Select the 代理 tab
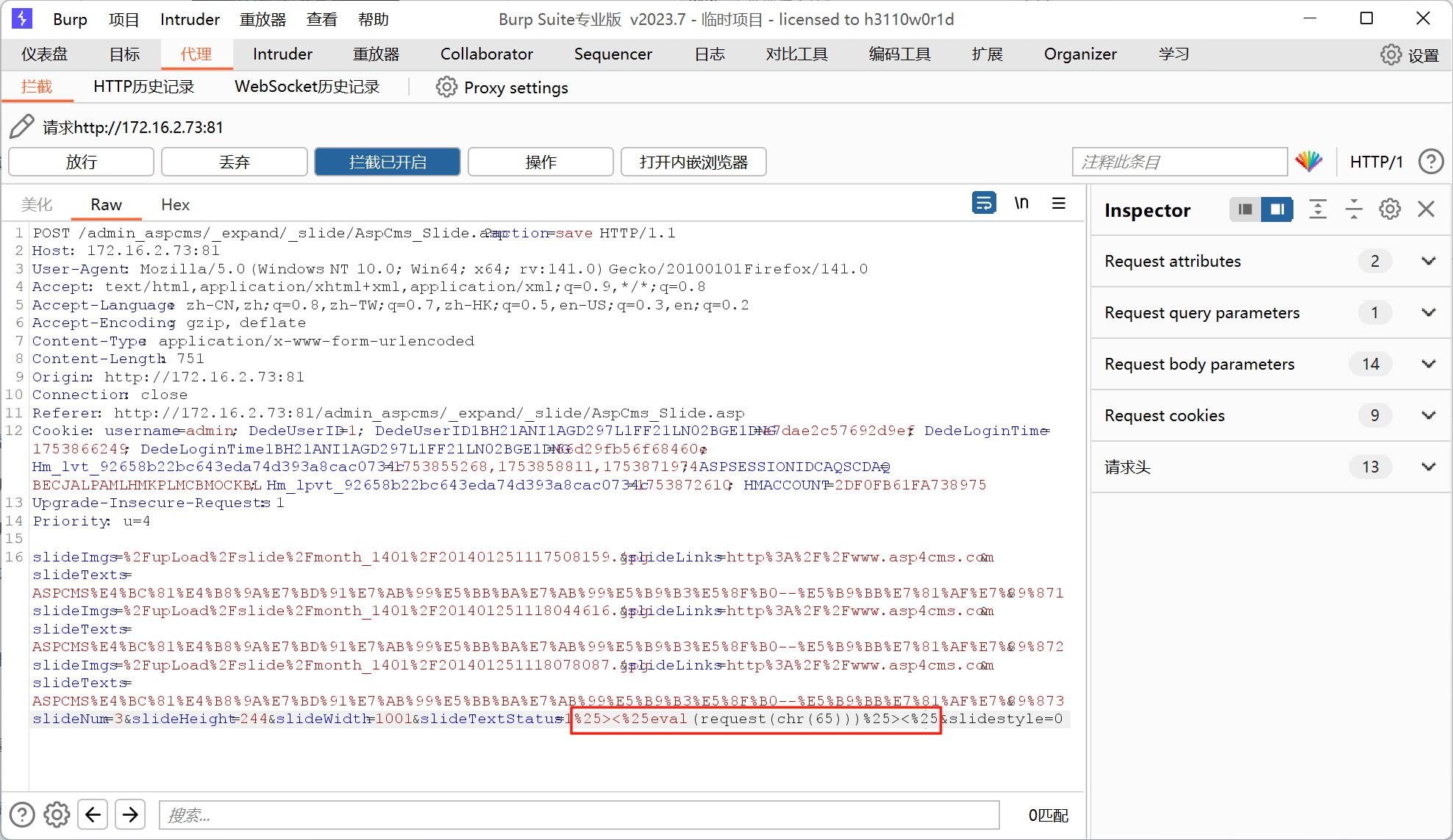Viewport: 1453px width, 840px height. [x=196, y=54]
